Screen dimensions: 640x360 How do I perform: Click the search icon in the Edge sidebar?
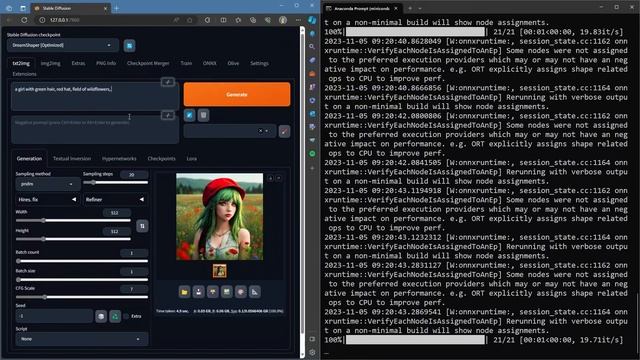312,47
